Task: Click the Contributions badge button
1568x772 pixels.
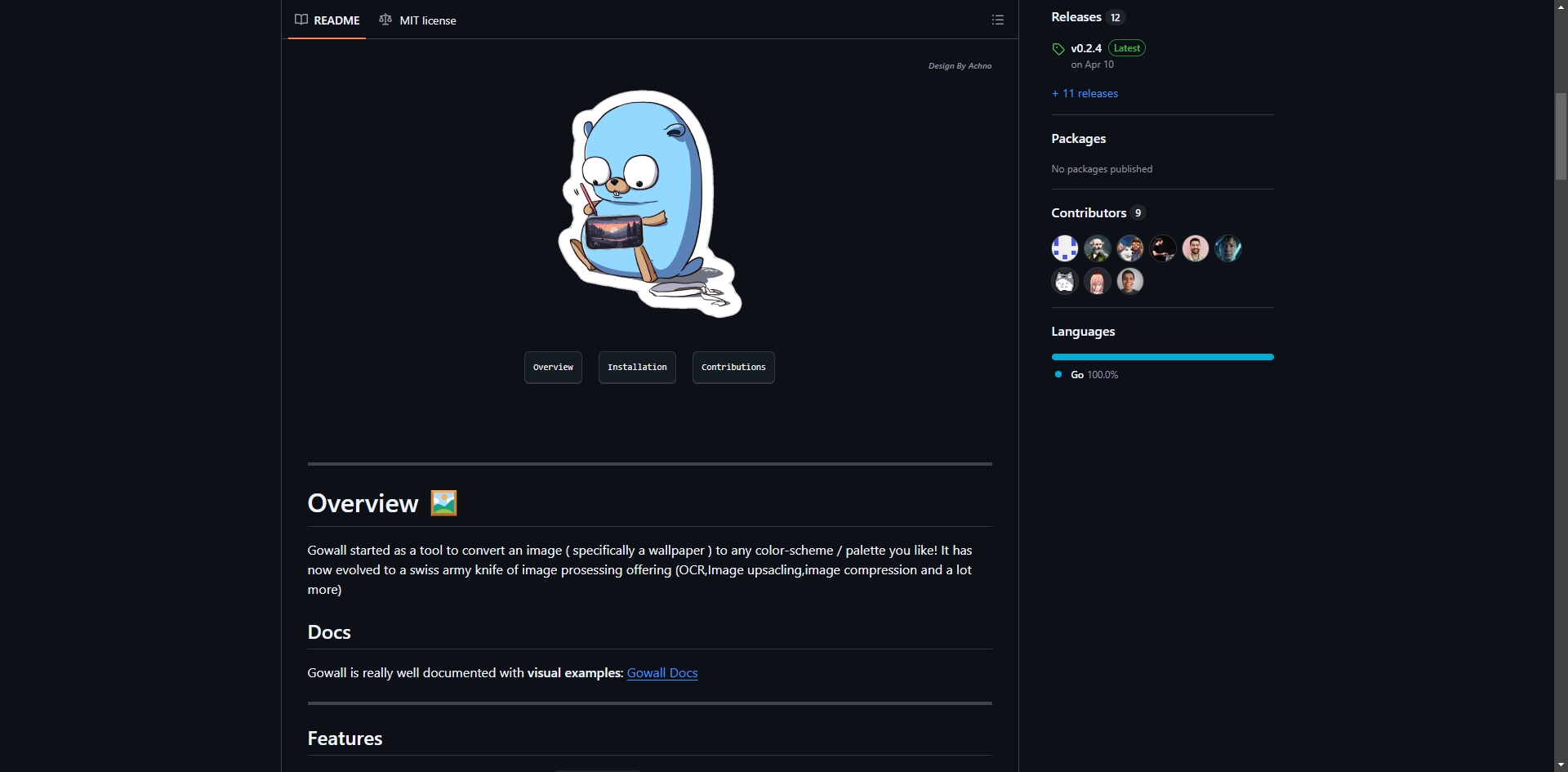Action: (x=733, y=368)
